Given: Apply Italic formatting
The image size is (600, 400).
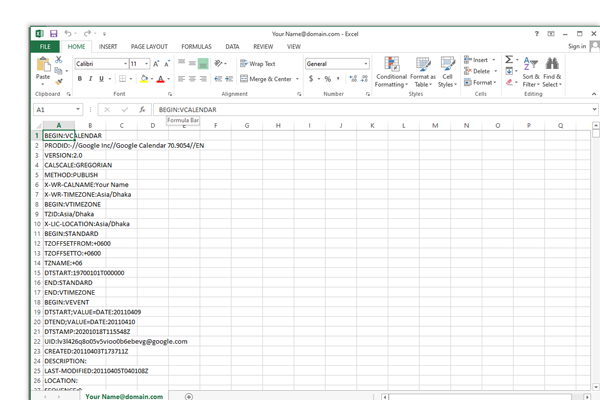Looking at the screenshot, I should pyautogui.click(x=90, y=79).
